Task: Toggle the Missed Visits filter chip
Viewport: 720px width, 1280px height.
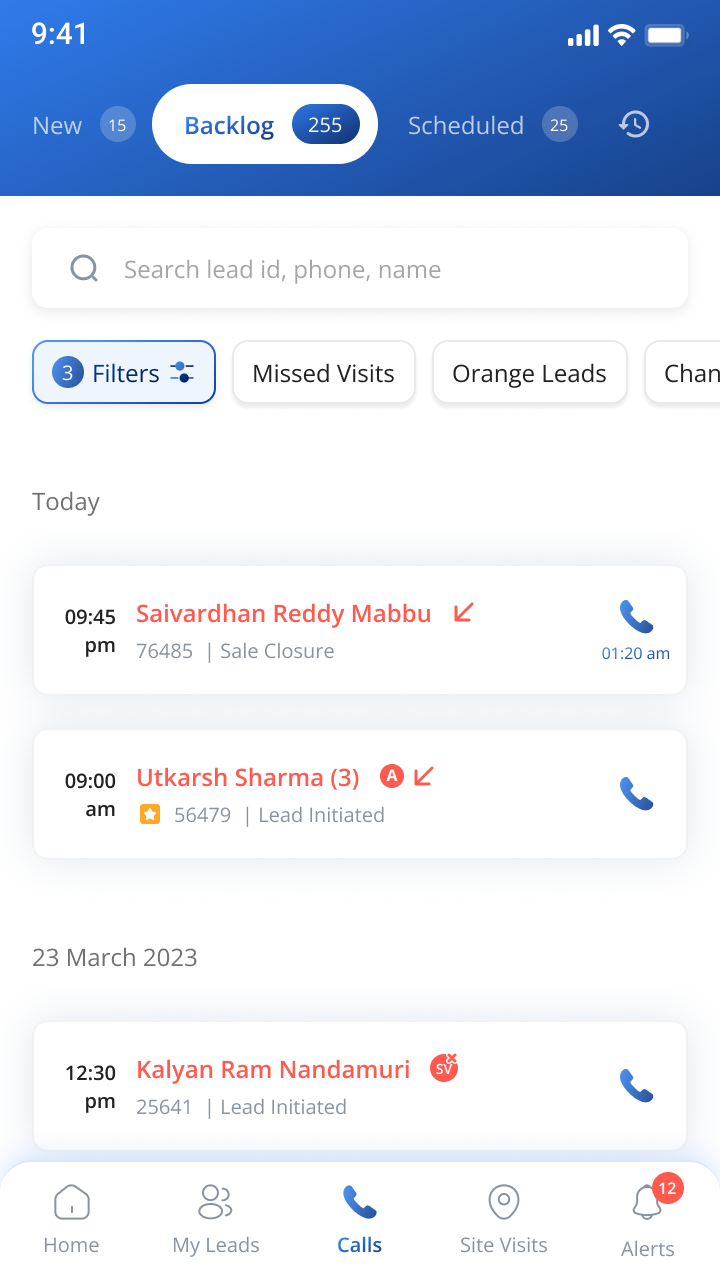Action: point(324,373)
